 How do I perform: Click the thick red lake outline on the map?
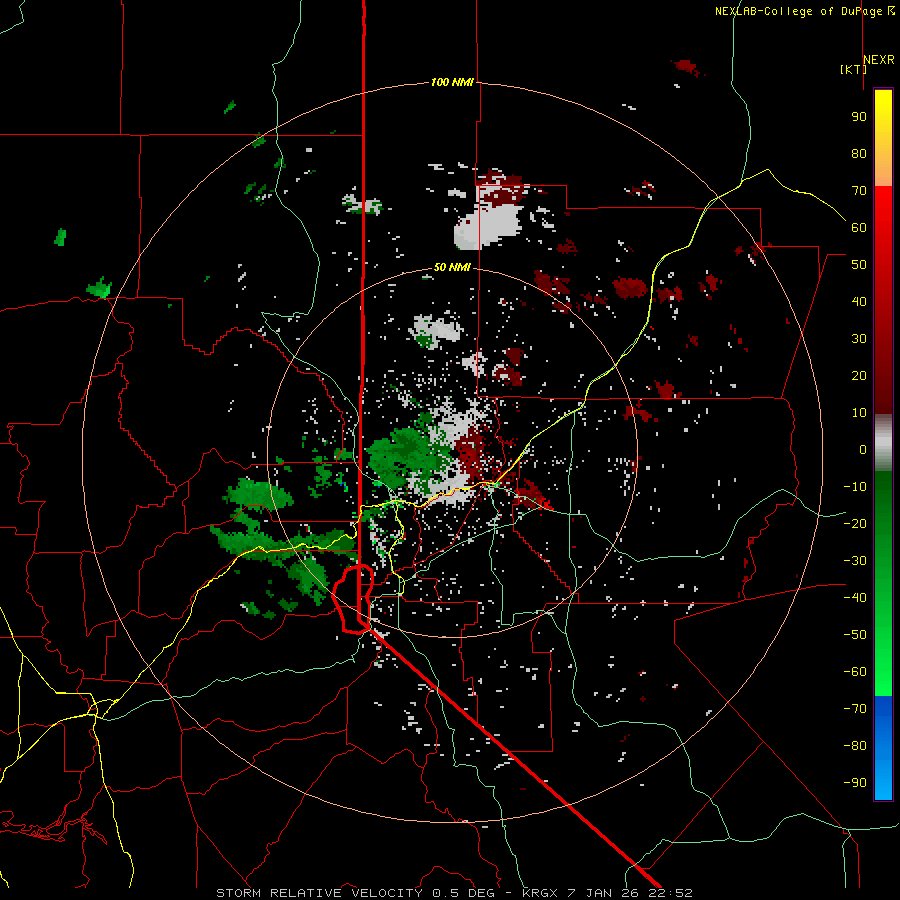coord(352,599)
